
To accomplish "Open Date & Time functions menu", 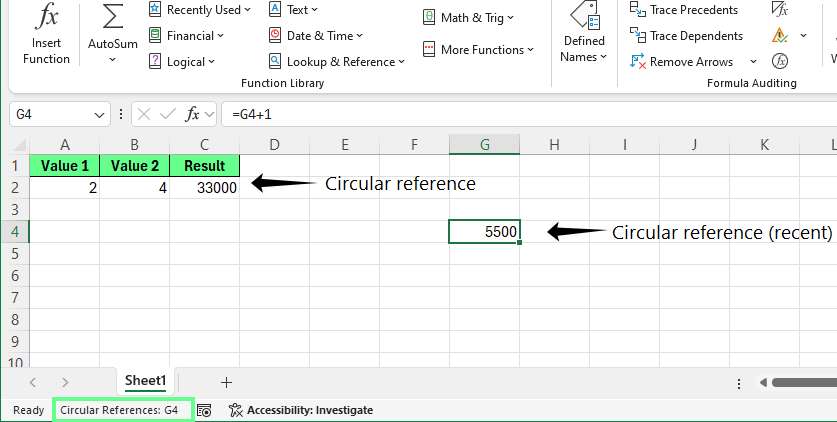I will tap(316, 36).
